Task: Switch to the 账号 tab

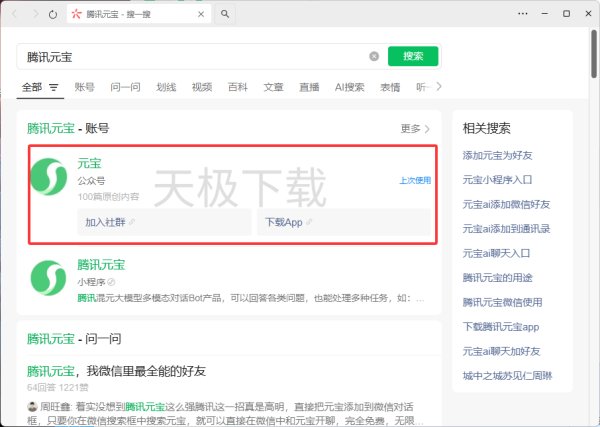Action: (84, 88)
